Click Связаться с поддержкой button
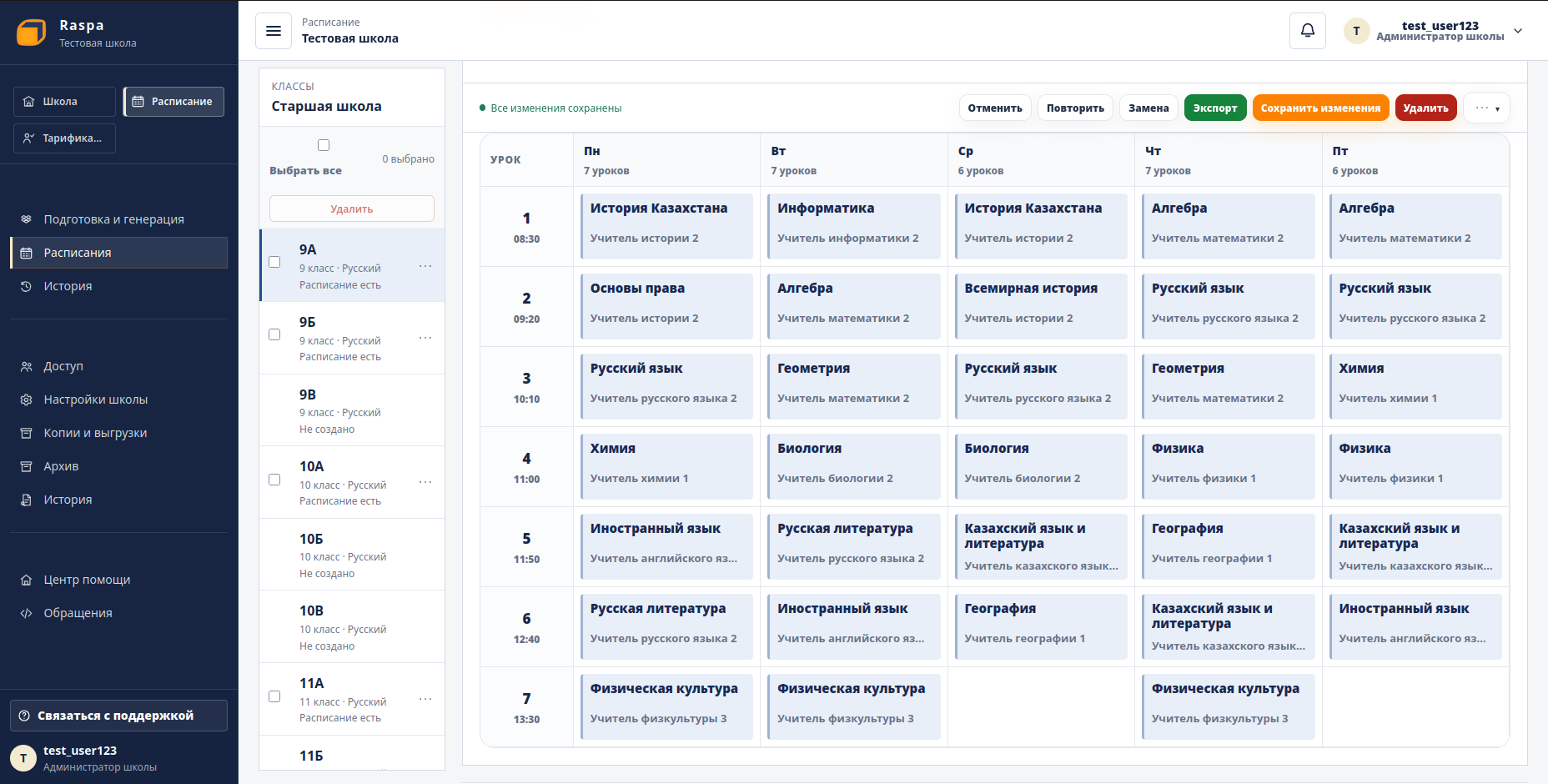 pos(118,716)
